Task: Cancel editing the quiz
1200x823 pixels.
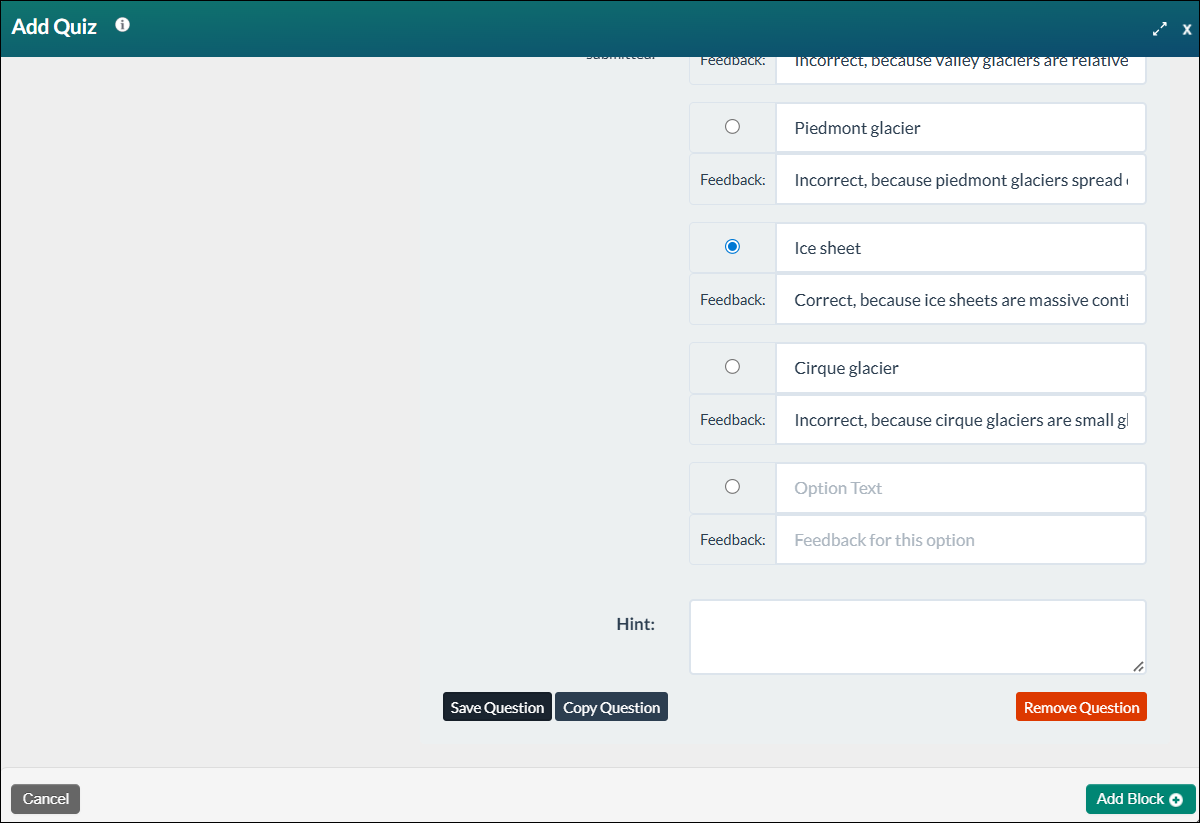Action: (x=45, y=799)
